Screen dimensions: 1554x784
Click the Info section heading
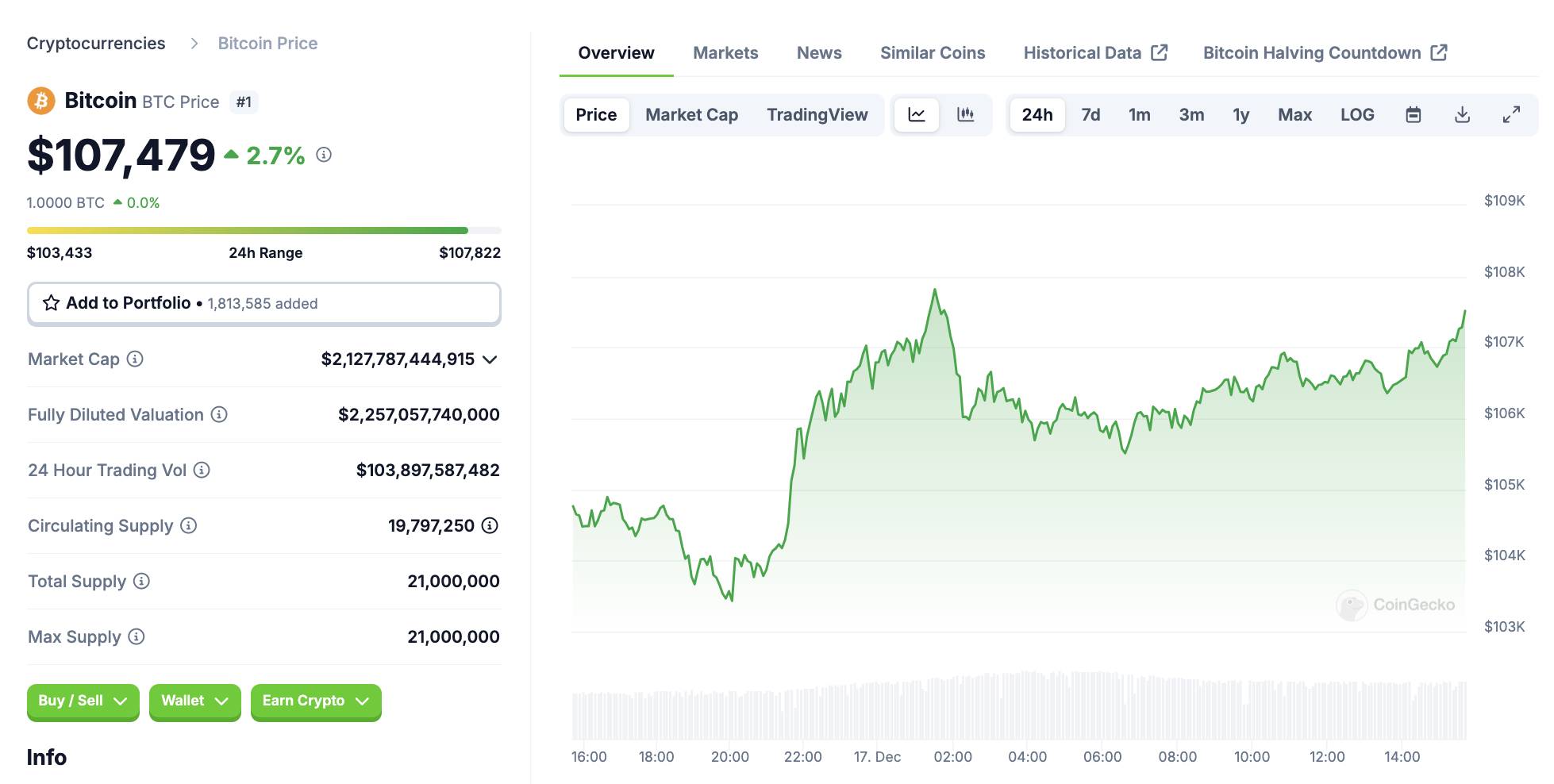pyautogui.click(x=47, y=757)
